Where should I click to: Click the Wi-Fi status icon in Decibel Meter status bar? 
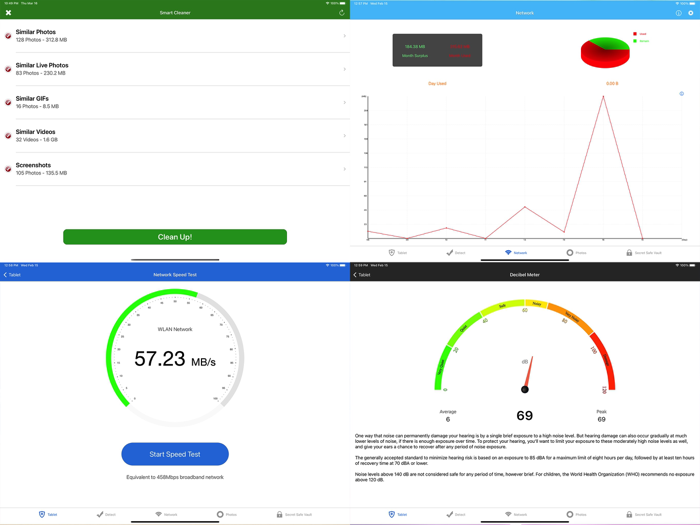point(677,265)
